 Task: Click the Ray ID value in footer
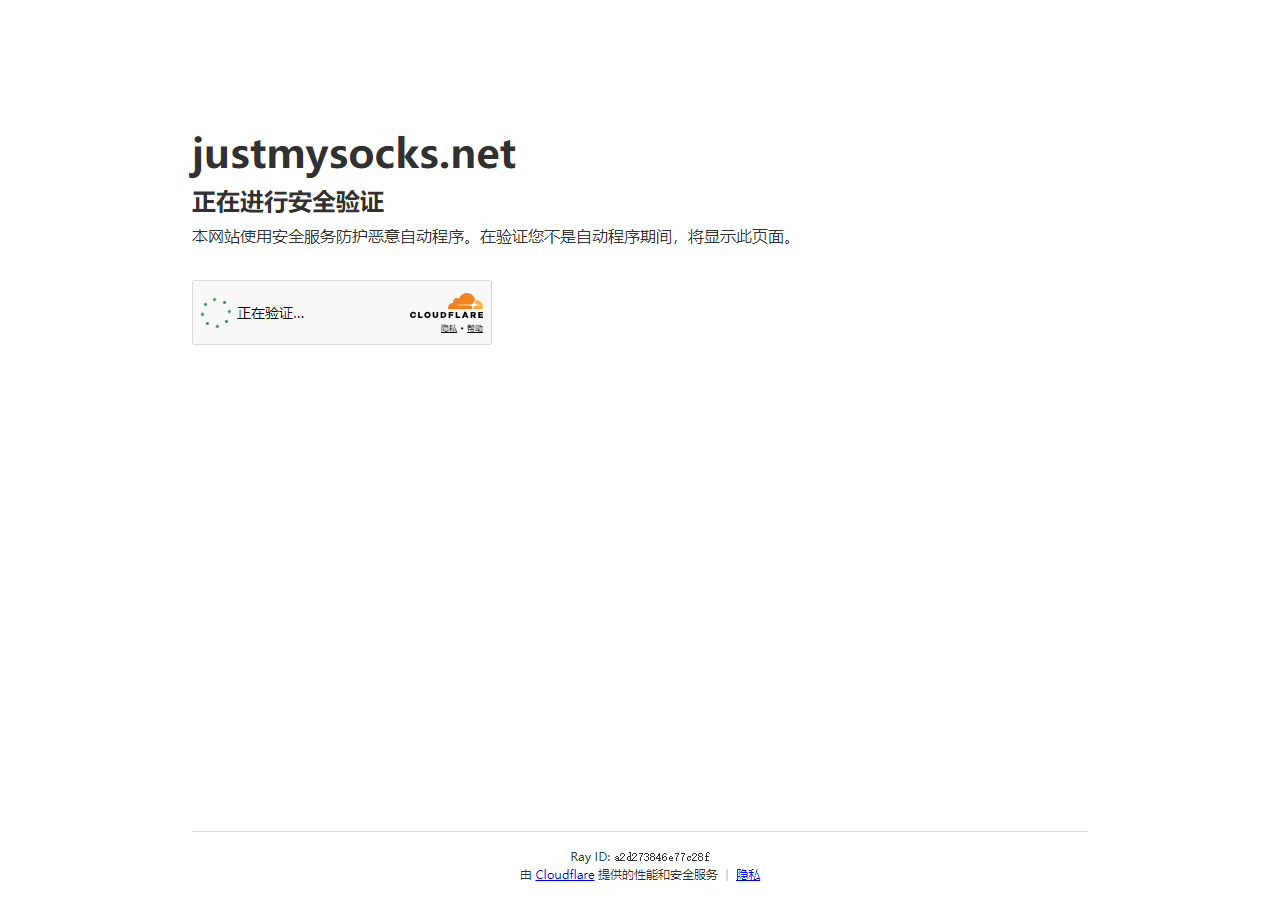click(x=662, y=857)
